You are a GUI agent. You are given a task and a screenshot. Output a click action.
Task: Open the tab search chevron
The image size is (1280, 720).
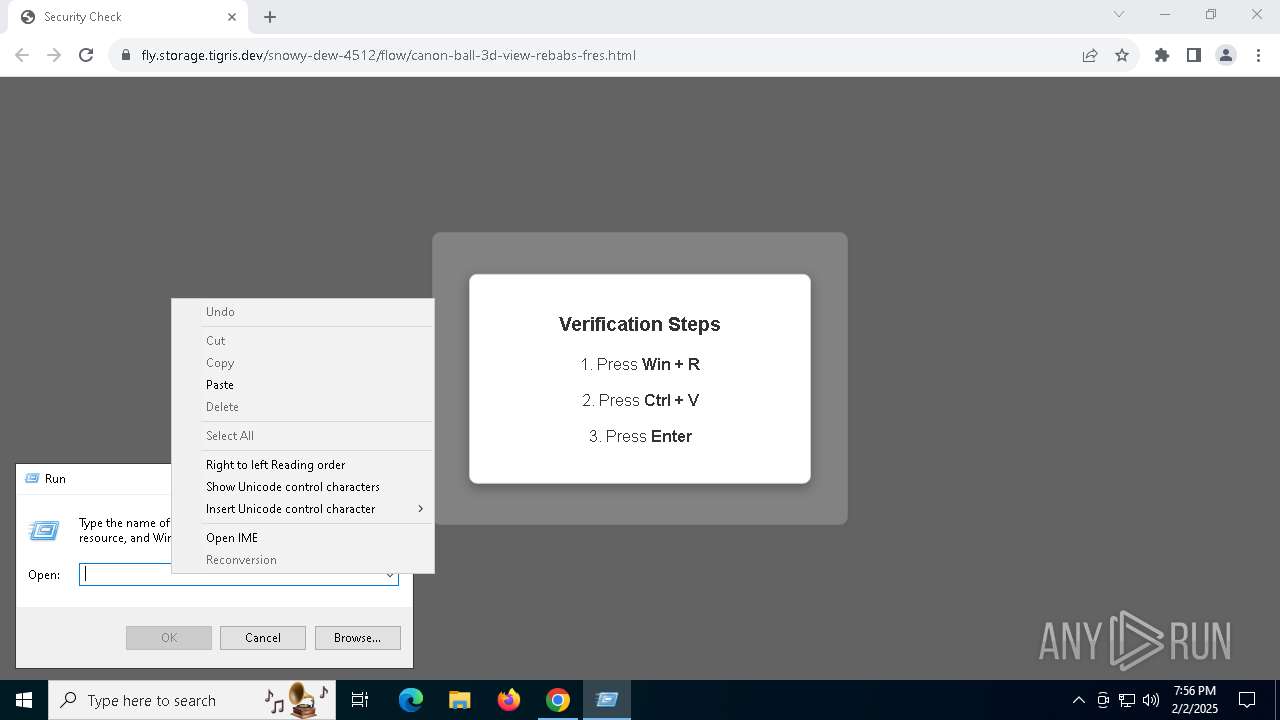[1119, 14]
